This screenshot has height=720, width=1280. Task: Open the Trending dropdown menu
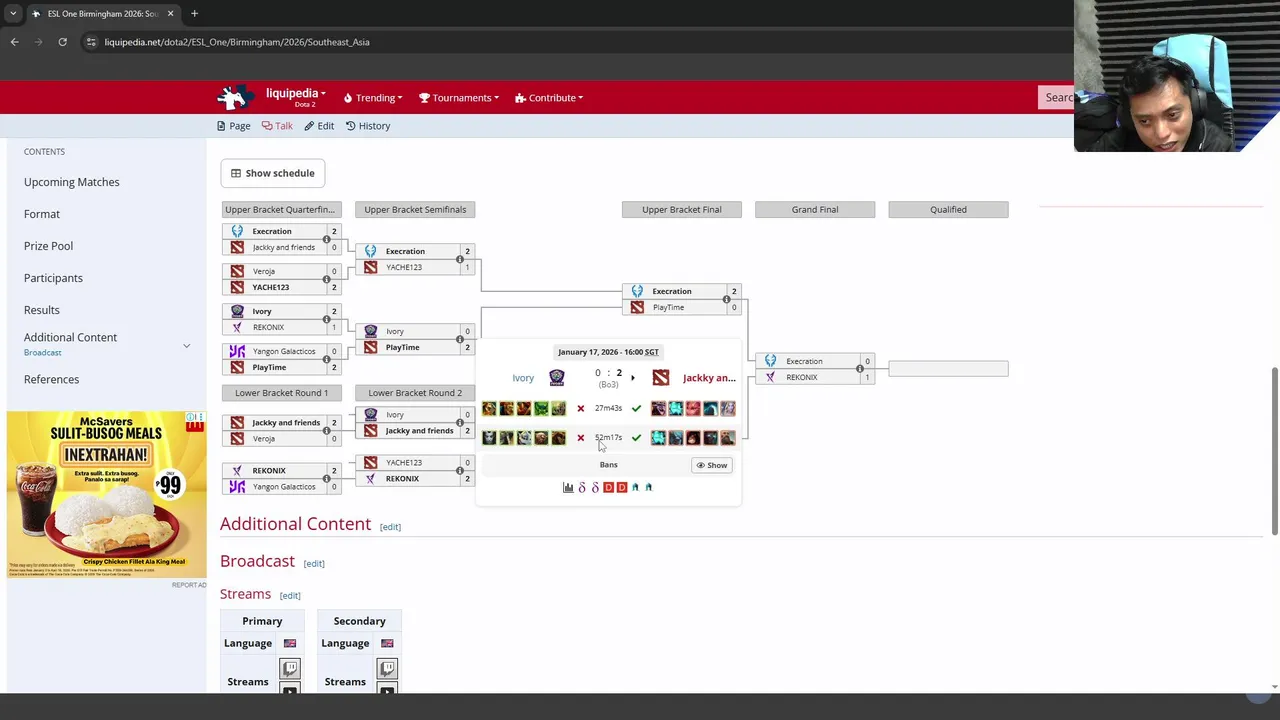[x=373, y=98]
